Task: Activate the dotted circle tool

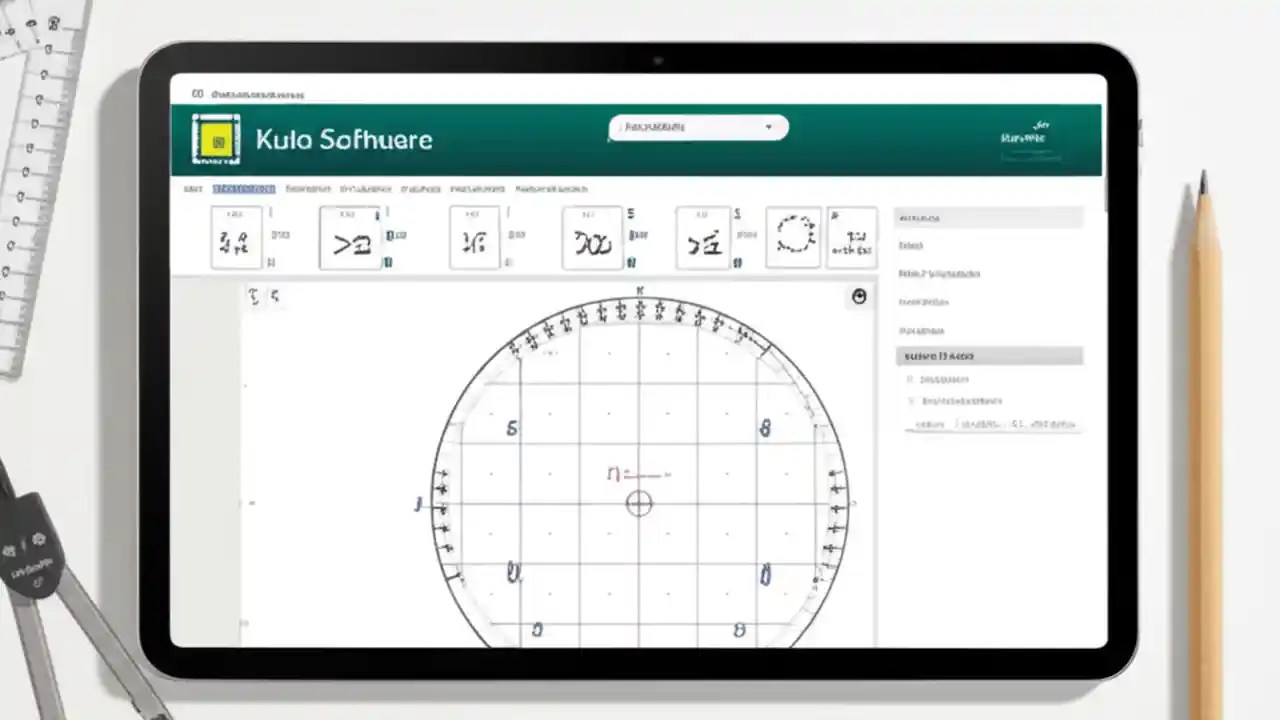Action: tap(793, 237)
